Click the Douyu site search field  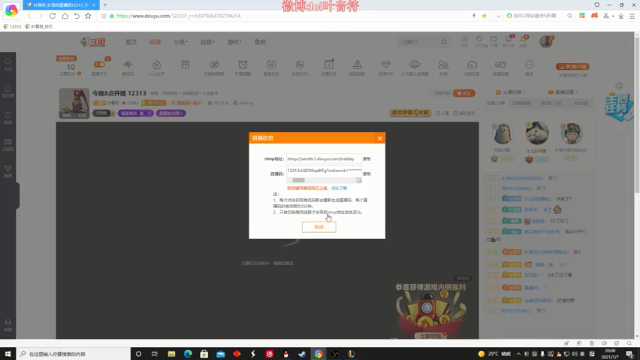click(x=420, y=42)
